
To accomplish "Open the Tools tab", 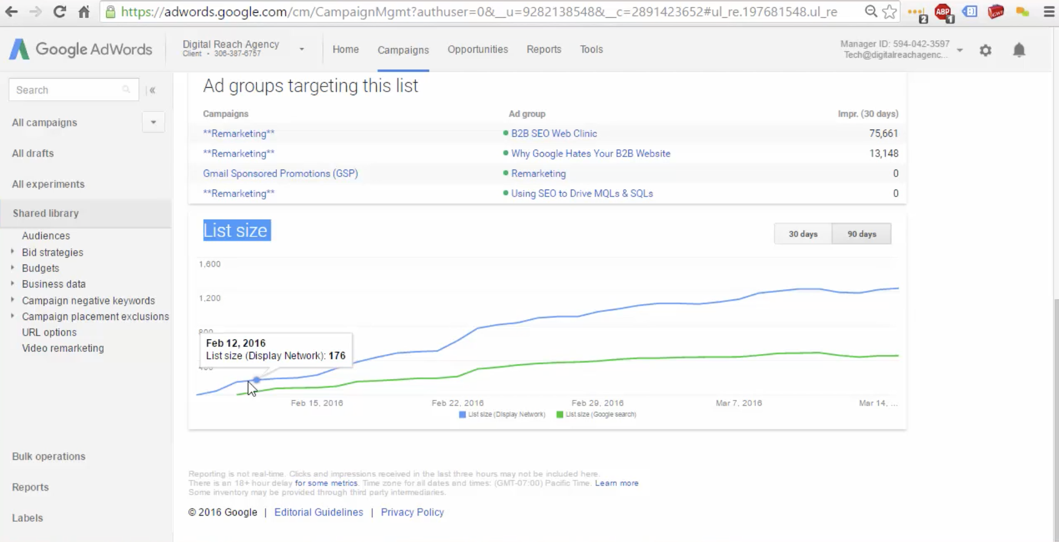I will 591,49.
